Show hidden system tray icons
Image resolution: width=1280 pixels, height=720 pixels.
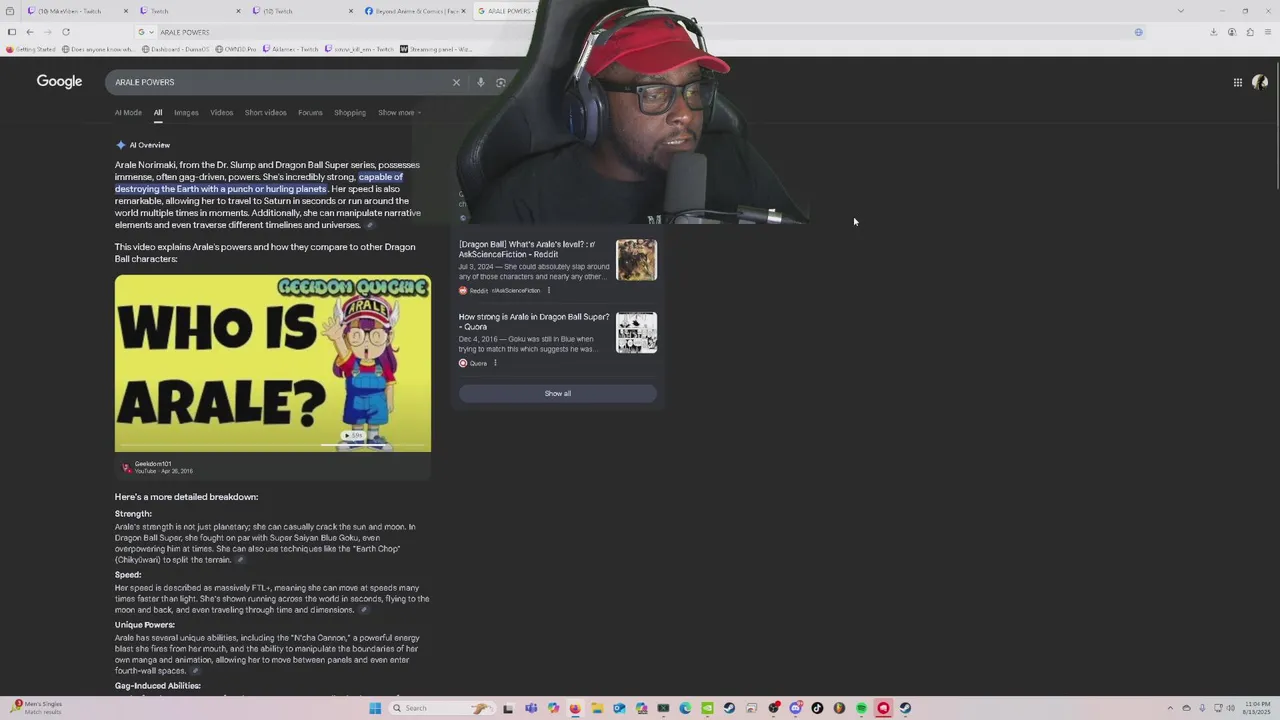1171,708
